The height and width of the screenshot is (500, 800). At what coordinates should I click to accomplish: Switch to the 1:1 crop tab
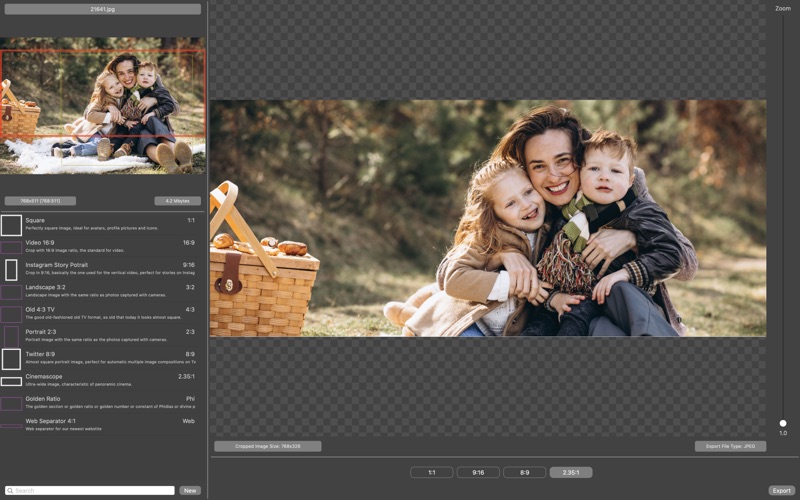pyautogui.click(x=432, y=472)
